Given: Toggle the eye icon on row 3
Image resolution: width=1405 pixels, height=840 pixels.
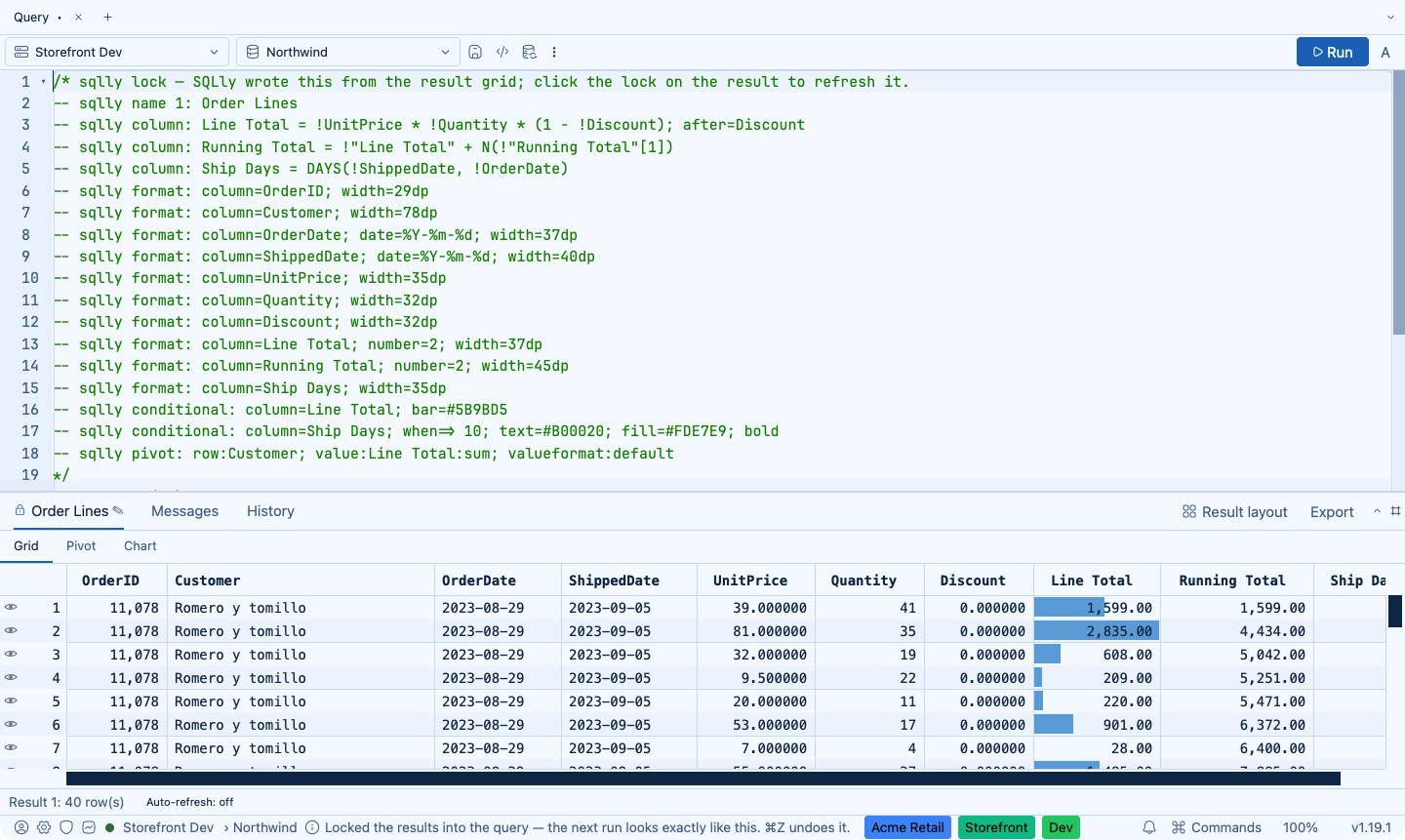Looking at the screenshot, I should (x=11, y=654).
